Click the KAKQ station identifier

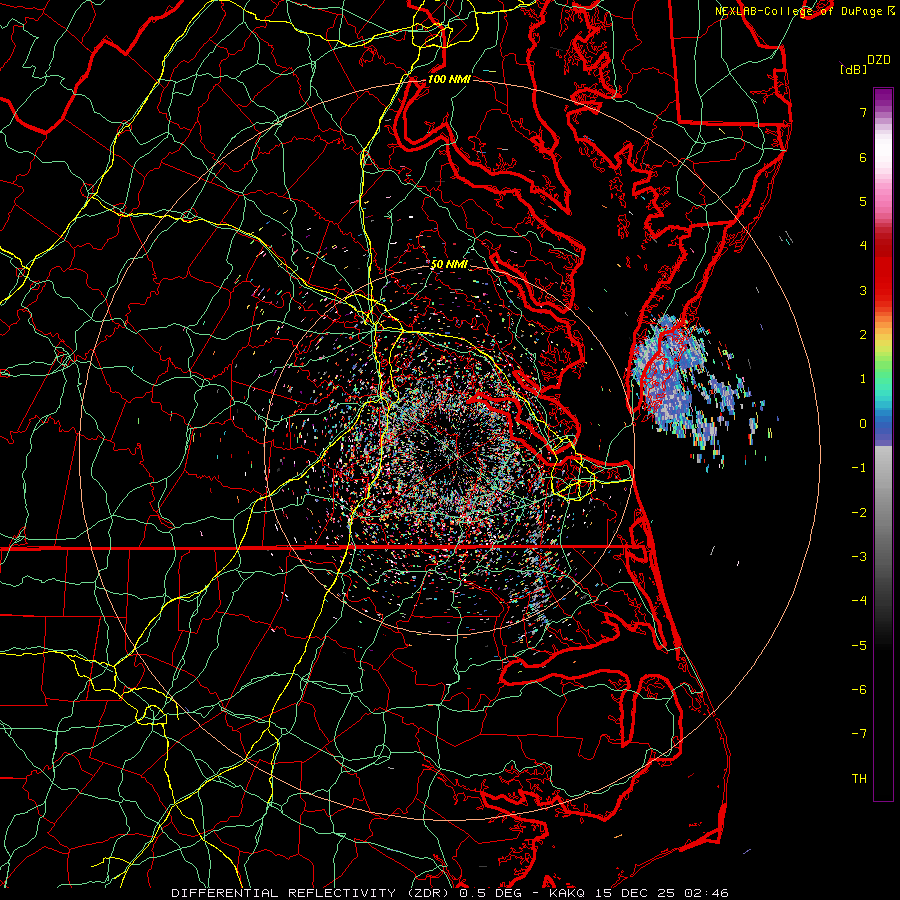[x=568, y=893]
